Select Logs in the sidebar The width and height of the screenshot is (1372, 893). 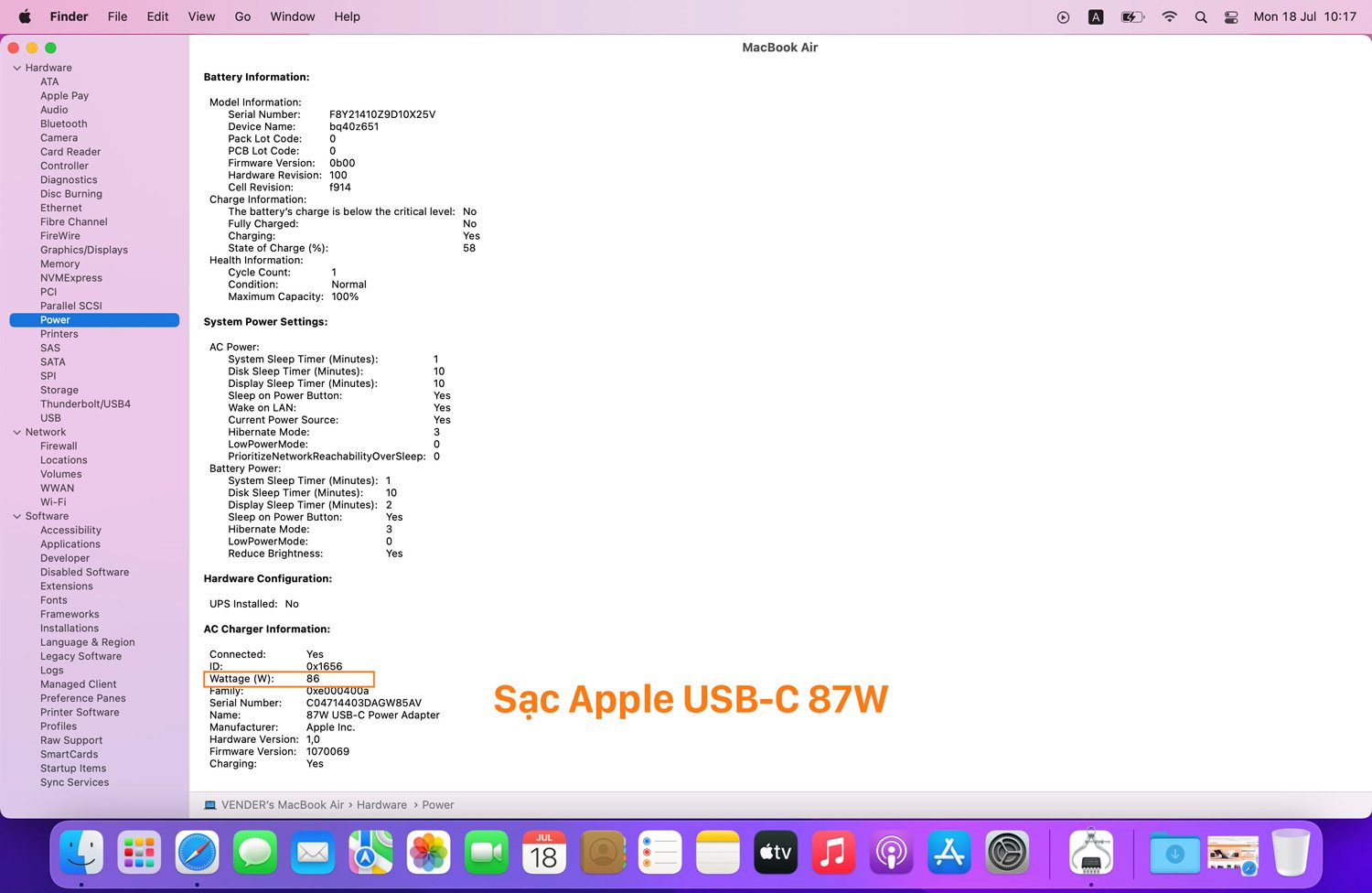pos(52,671)
